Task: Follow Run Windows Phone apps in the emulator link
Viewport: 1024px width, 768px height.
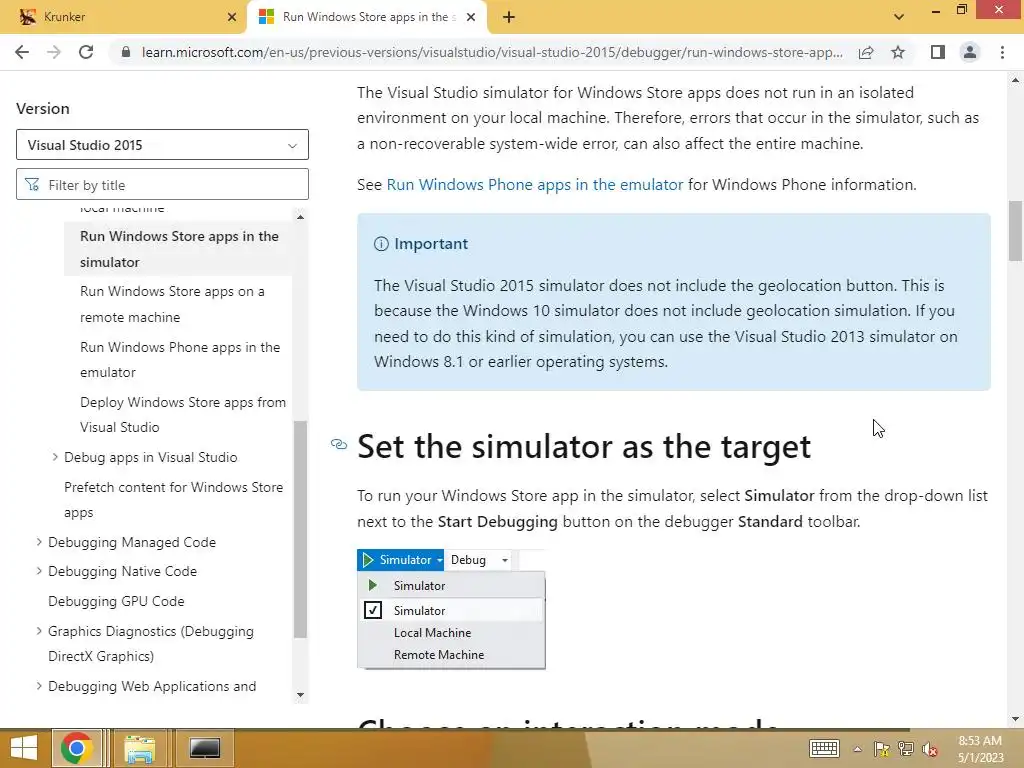Action: click(x=534, y=185)
